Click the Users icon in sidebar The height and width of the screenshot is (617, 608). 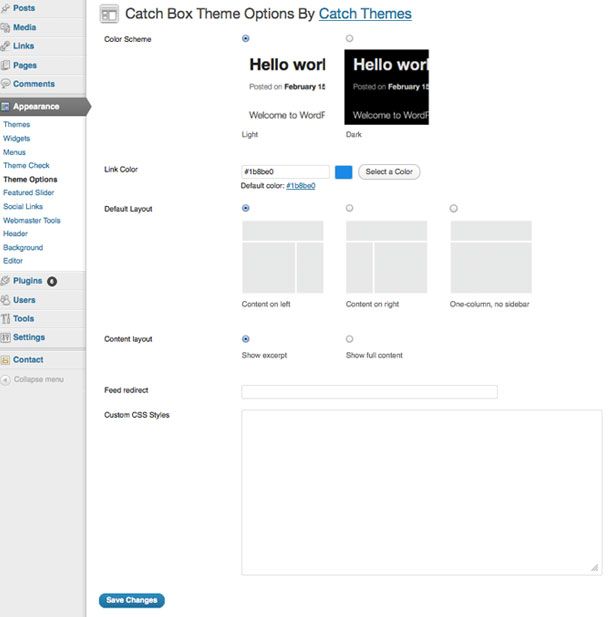[x=5, y=300]
